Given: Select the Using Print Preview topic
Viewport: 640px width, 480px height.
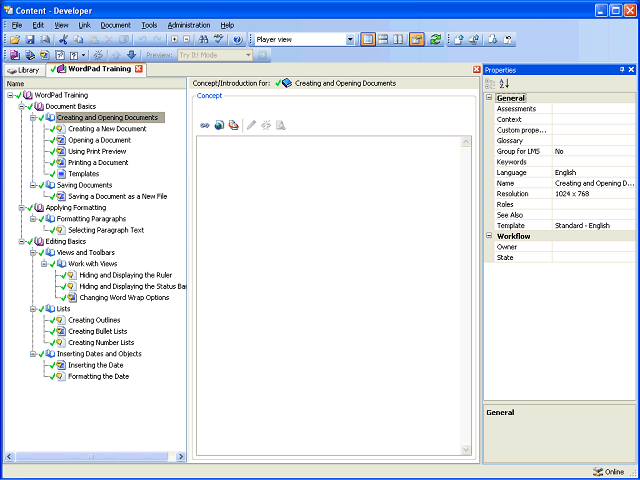Looking at the screenshot, I should tap(97, 151).
